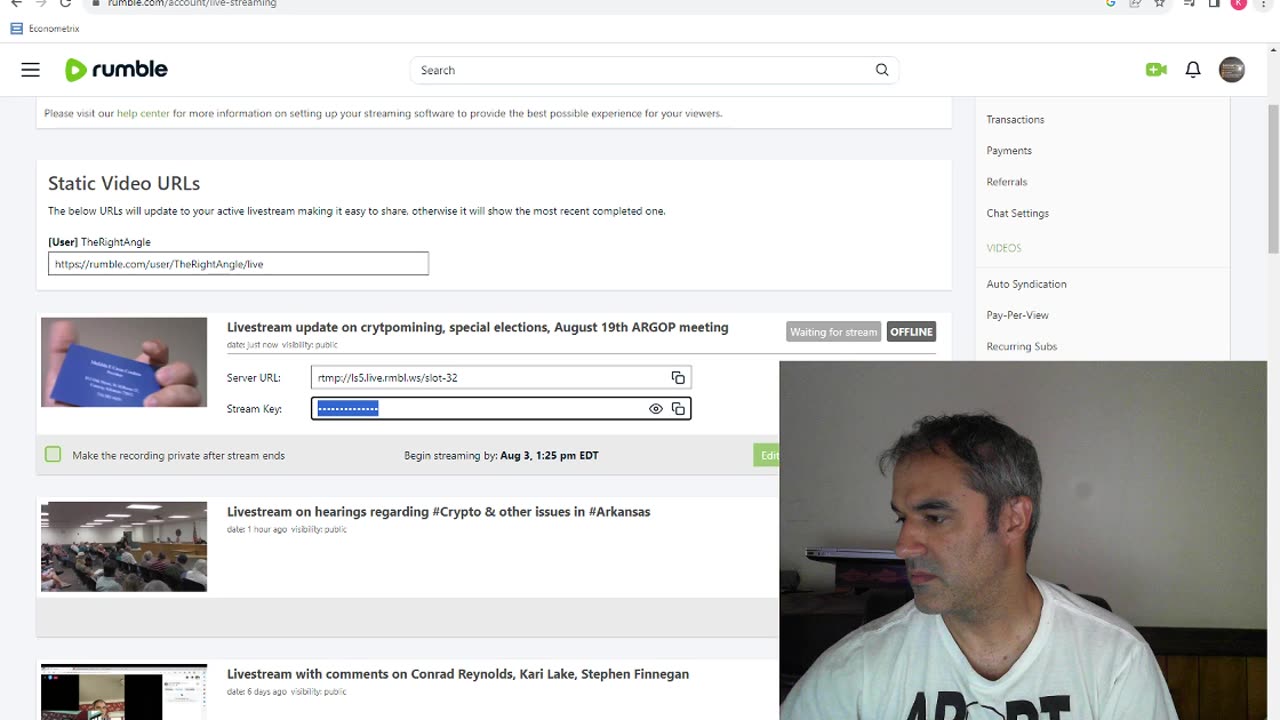
Task: Click the Rumble logo
Action: (116, 70)
